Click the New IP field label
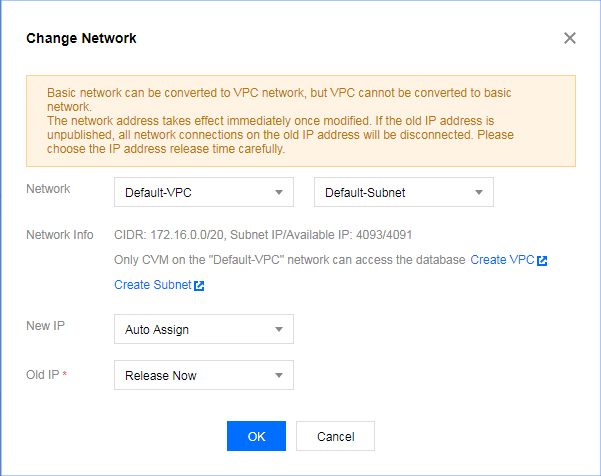 click(x=44, y=328)
